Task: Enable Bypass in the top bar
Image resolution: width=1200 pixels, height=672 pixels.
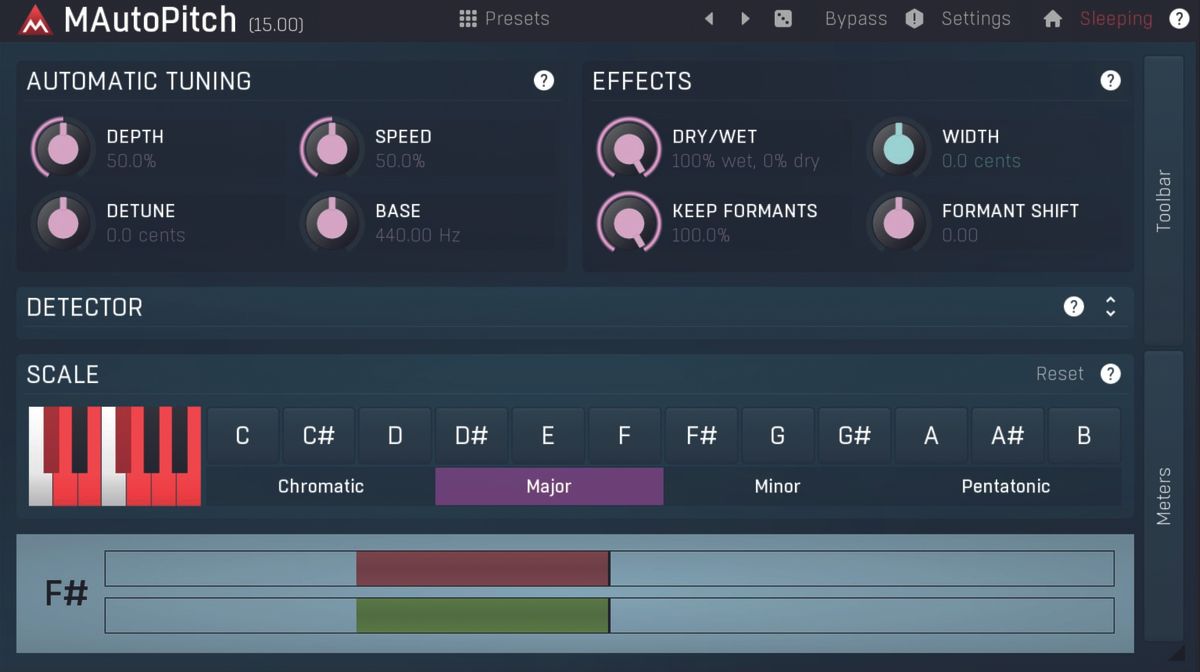Action: (855, 18)
